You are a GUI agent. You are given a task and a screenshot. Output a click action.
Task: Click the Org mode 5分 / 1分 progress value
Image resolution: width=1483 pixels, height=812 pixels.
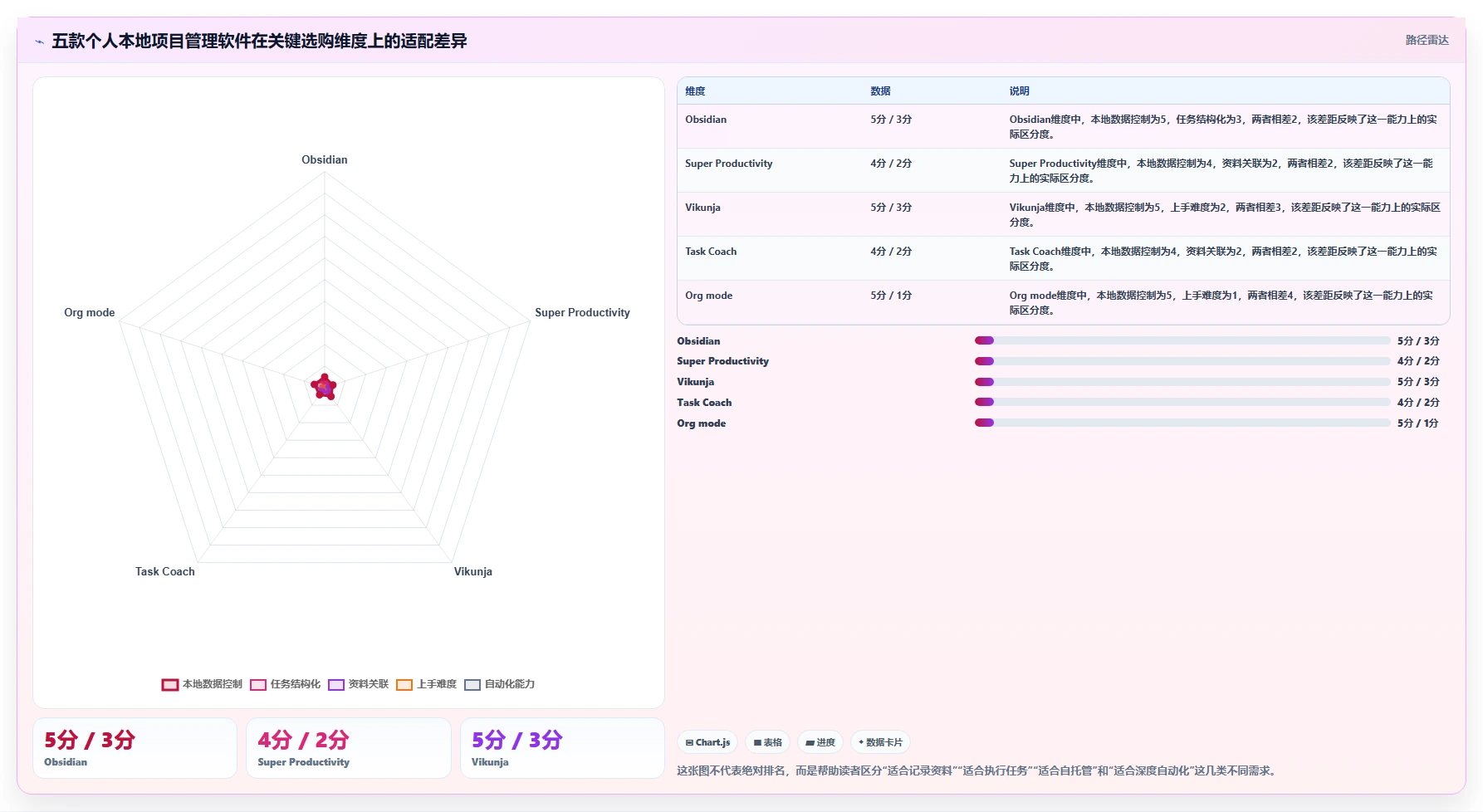pos(1418,423)
